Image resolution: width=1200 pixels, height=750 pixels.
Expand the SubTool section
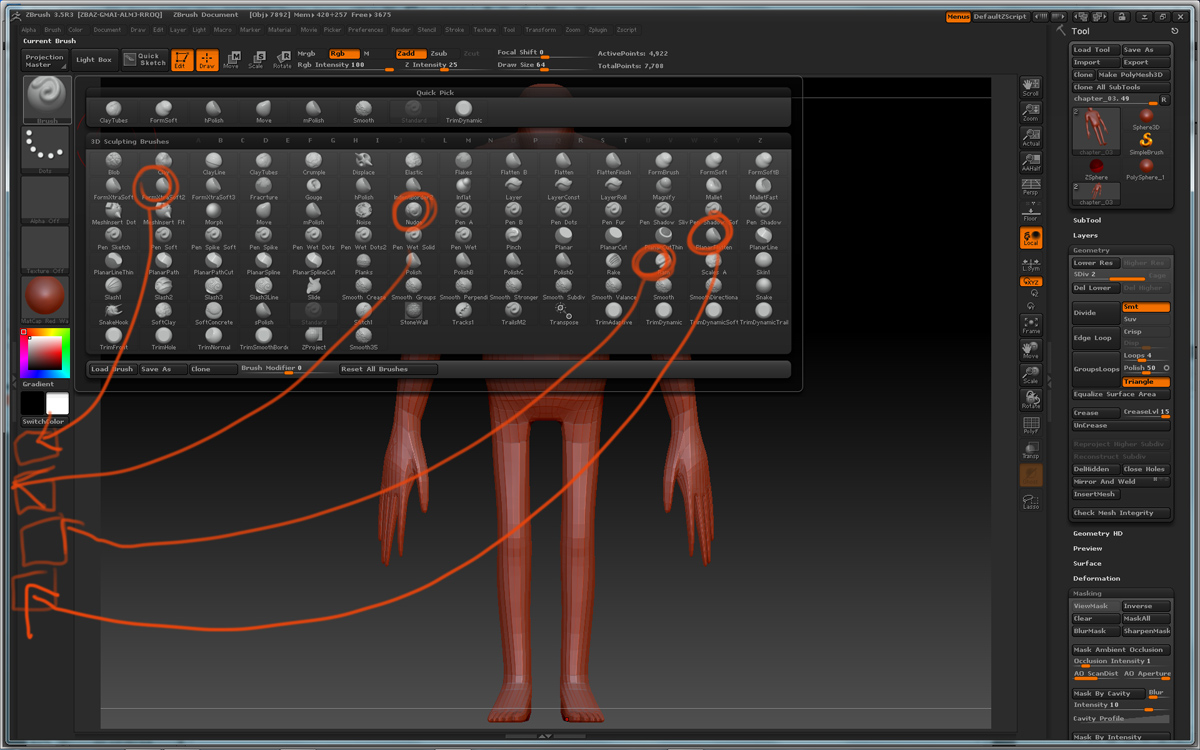point(1087,220)
